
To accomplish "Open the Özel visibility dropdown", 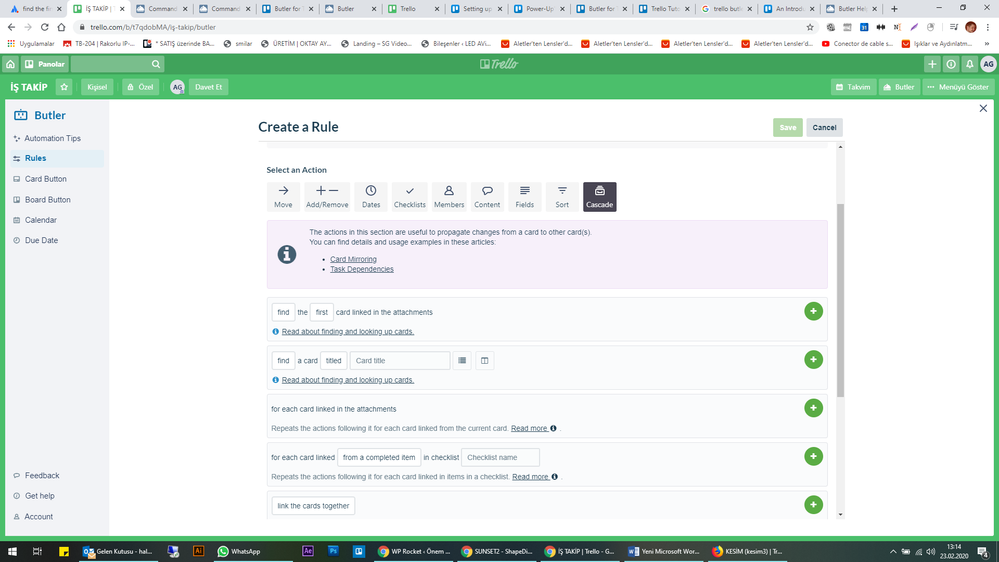I will (x=140, y=87).
